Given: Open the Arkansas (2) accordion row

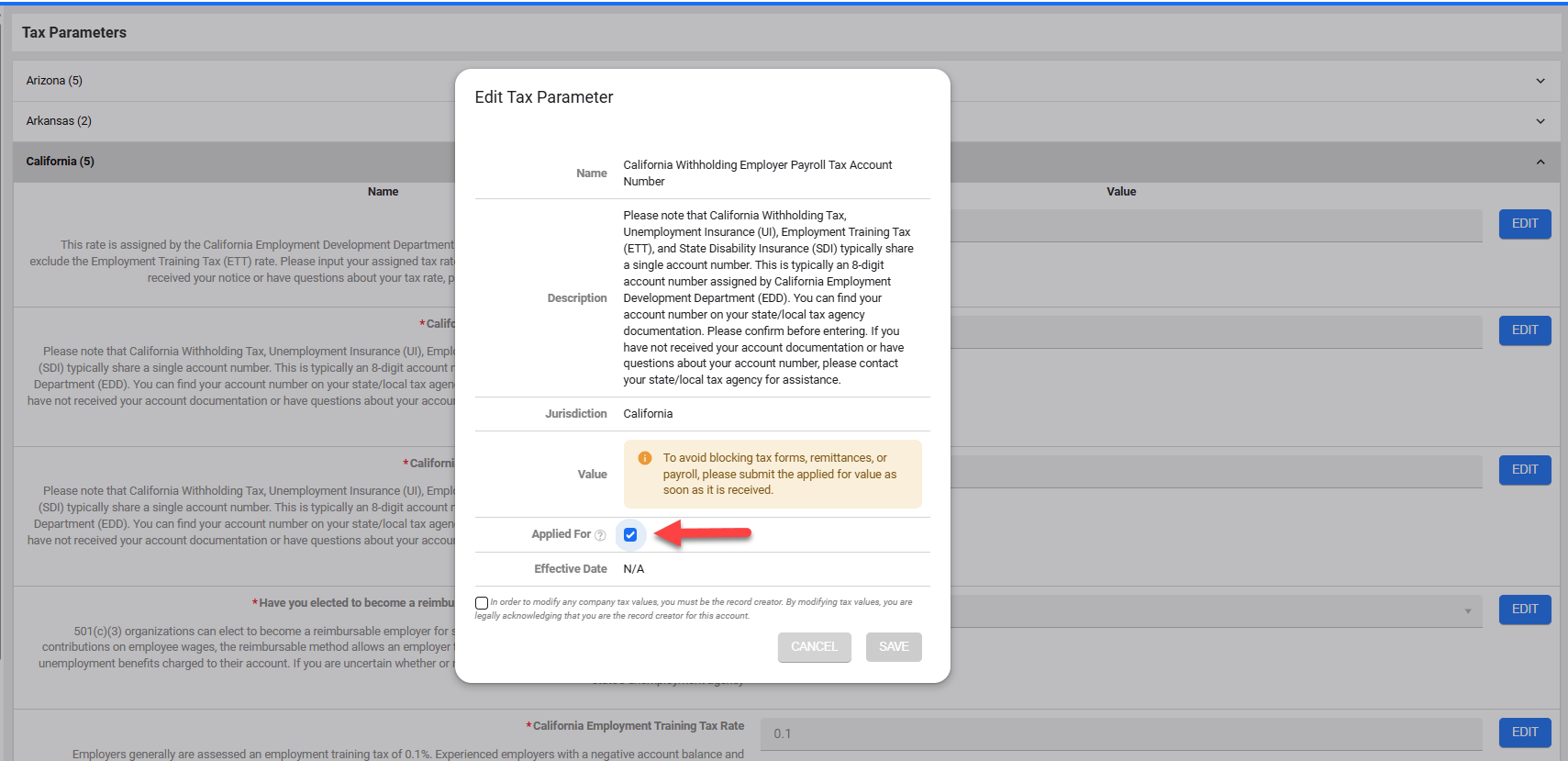Looking at the screenshot, I should [x=786, y=121].
